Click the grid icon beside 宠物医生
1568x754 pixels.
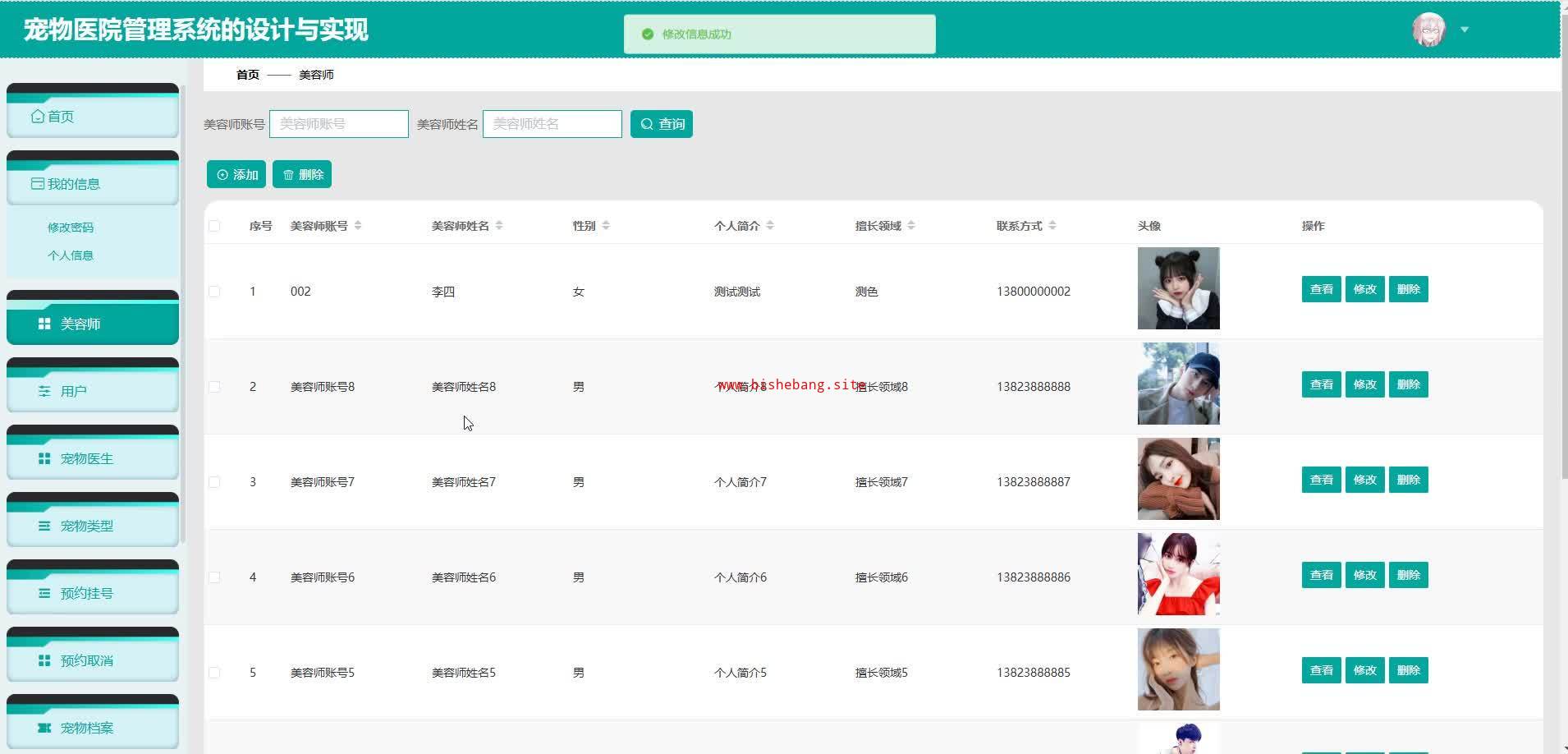point(44,458)
